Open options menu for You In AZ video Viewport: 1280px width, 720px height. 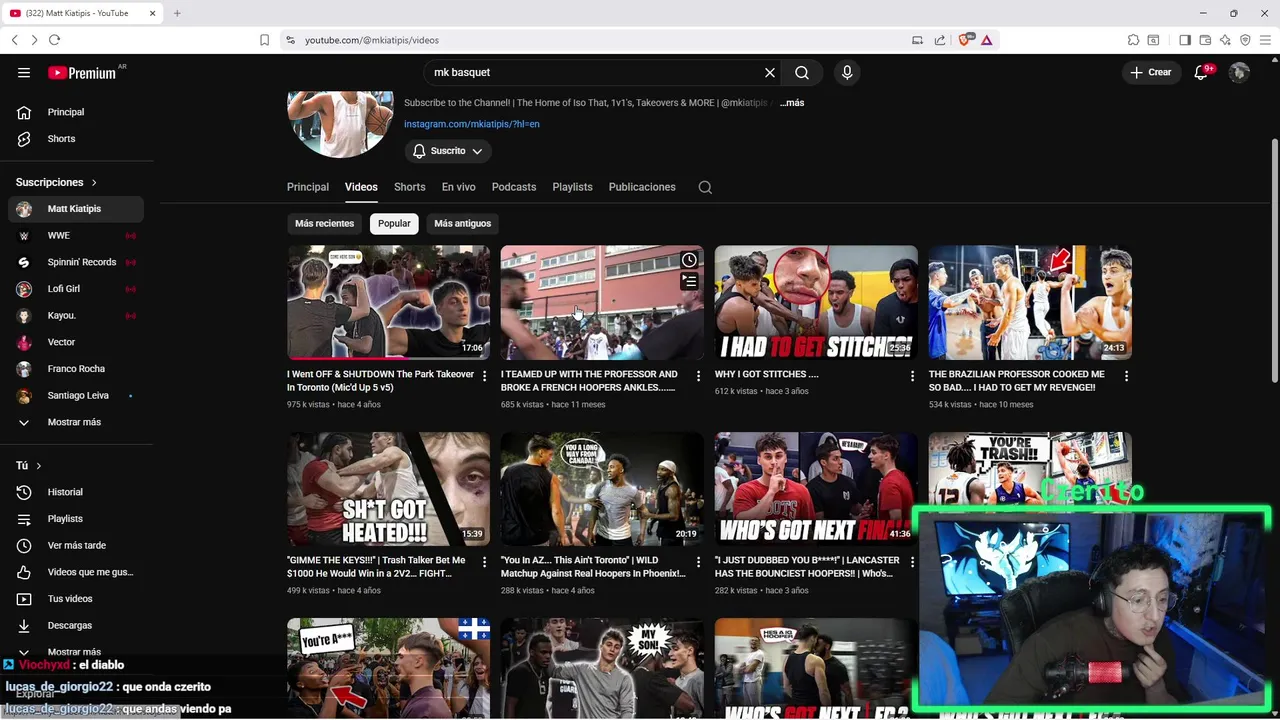(699, 563)
